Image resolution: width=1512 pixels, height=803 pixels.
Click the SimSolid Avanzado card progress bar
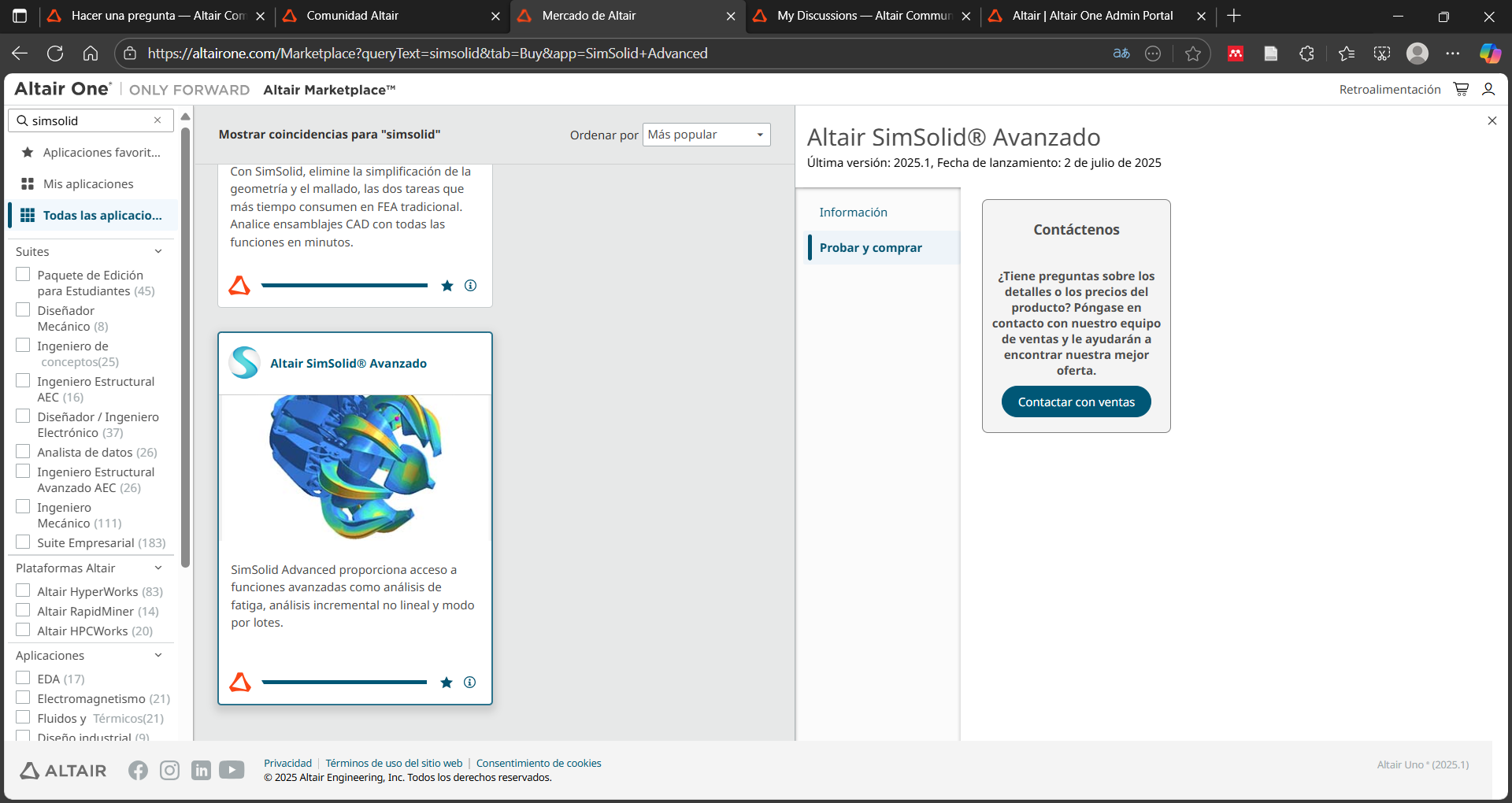click(344, 683)
